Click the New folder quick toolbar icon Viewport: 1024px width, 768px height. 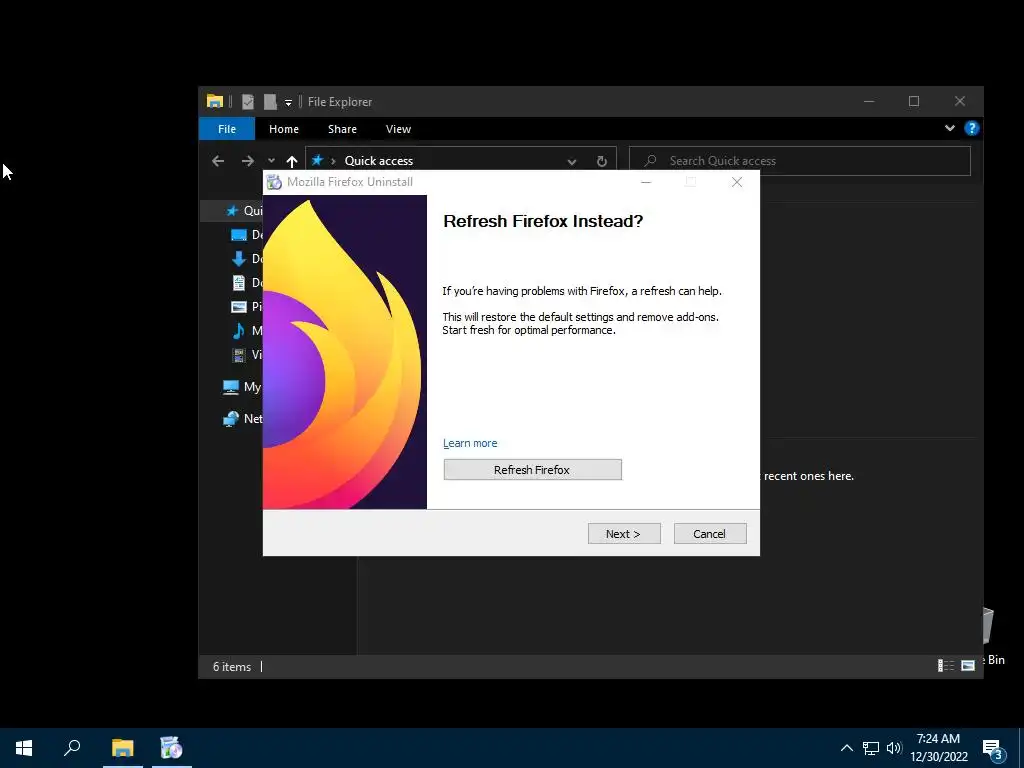click(x=270, y=101)
